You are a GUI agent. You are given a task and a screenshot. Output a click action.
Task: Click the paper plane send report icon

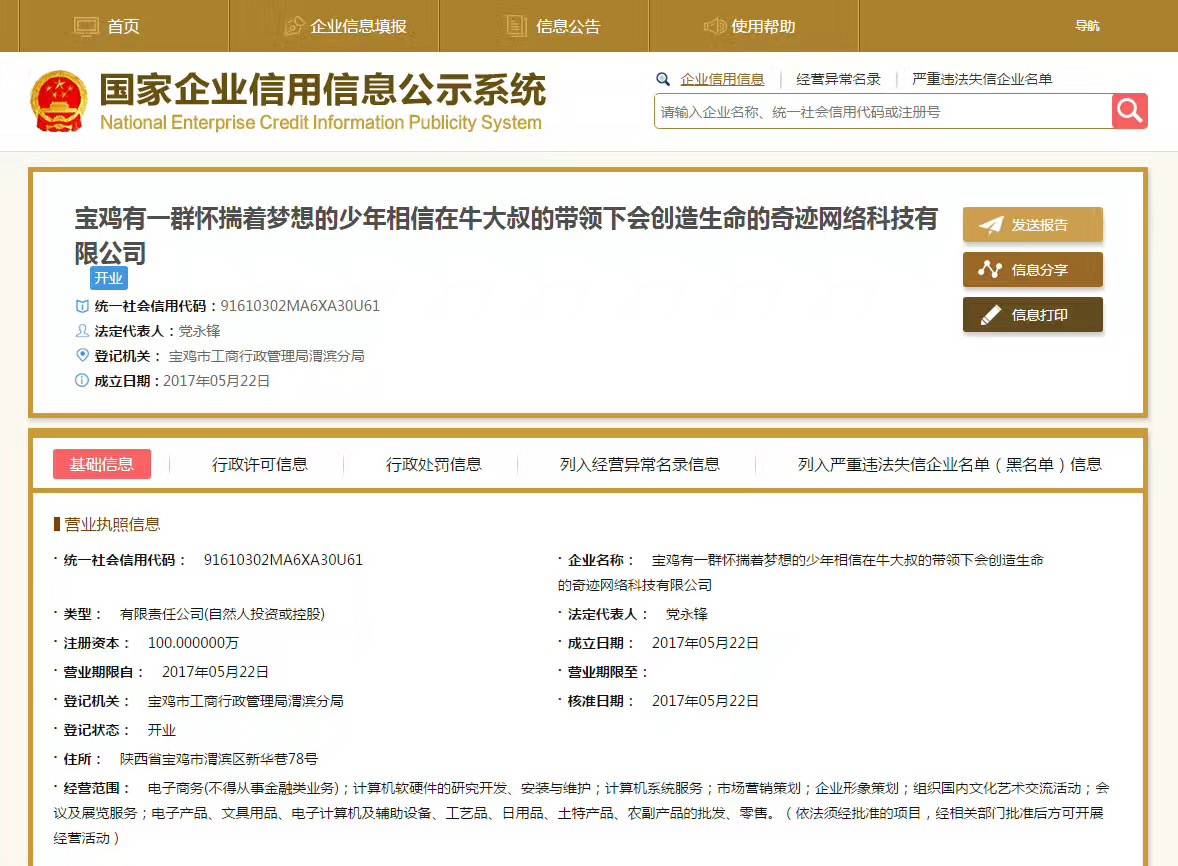(x=990, y=225)
